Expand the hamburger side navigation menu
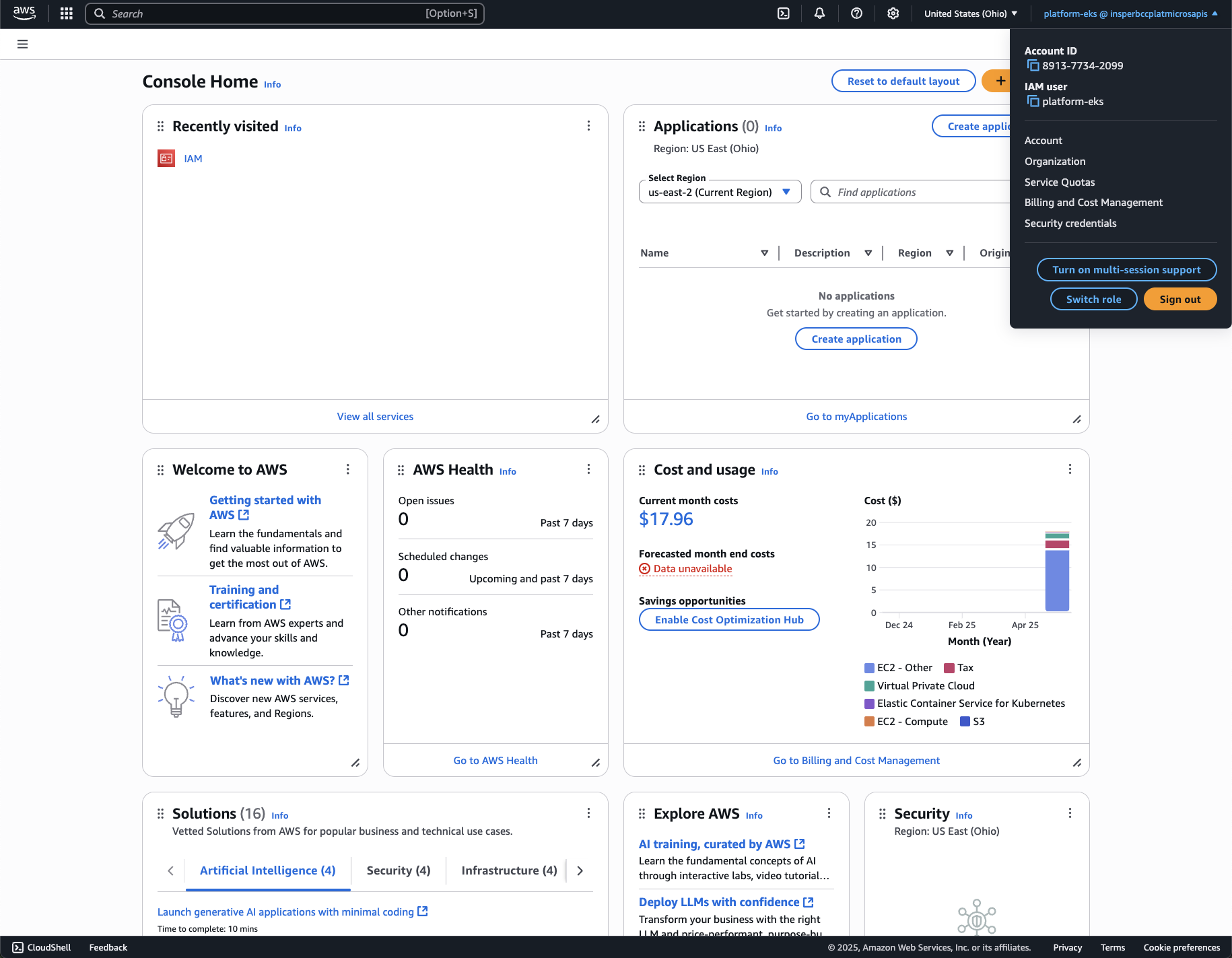This screenshot has height=958, width=1232. pyautogui.click(x=22, y=44)
